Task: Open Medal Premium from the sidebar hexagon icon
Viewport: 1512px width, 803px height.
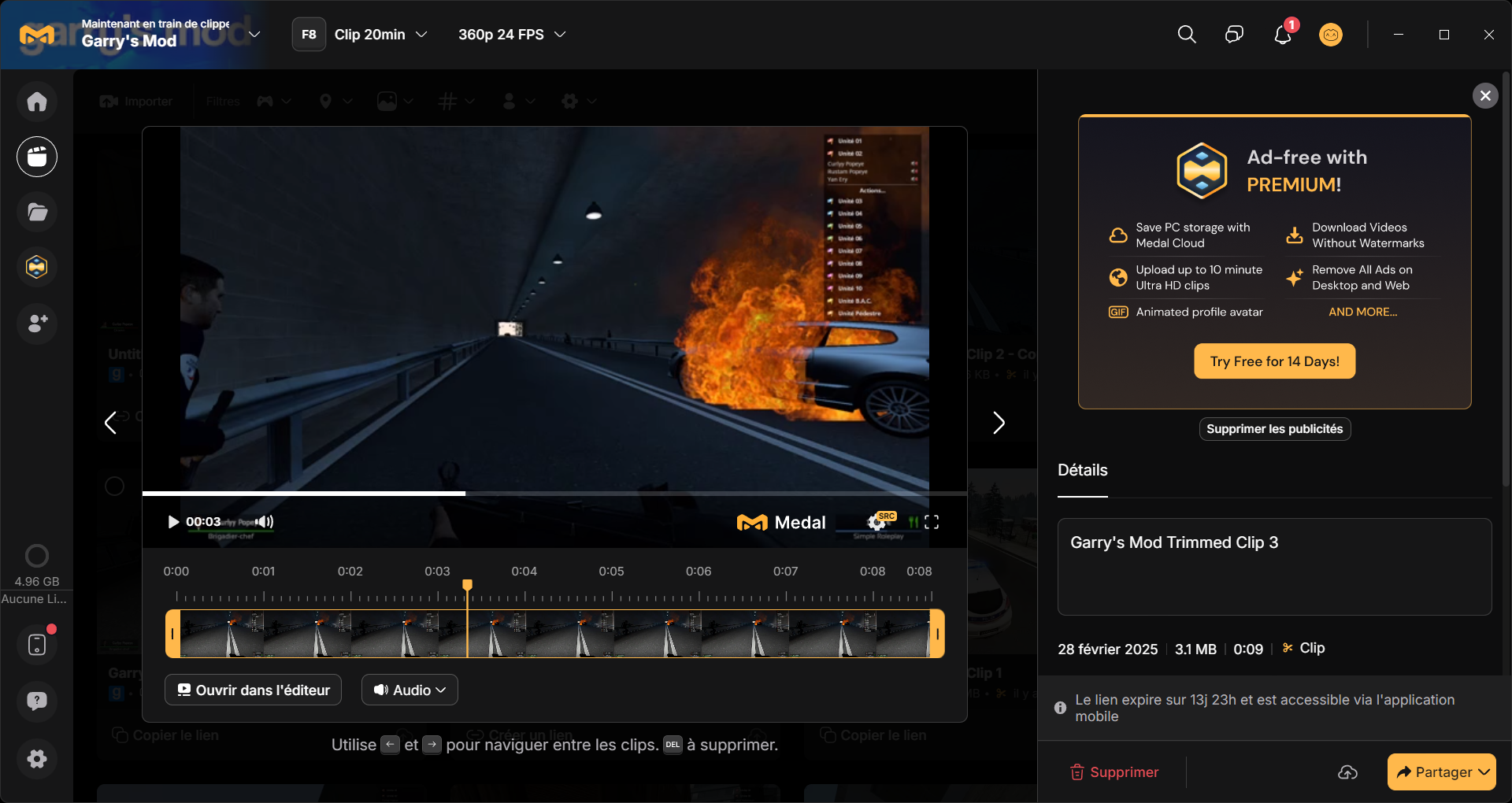Action: click(37, 267)
